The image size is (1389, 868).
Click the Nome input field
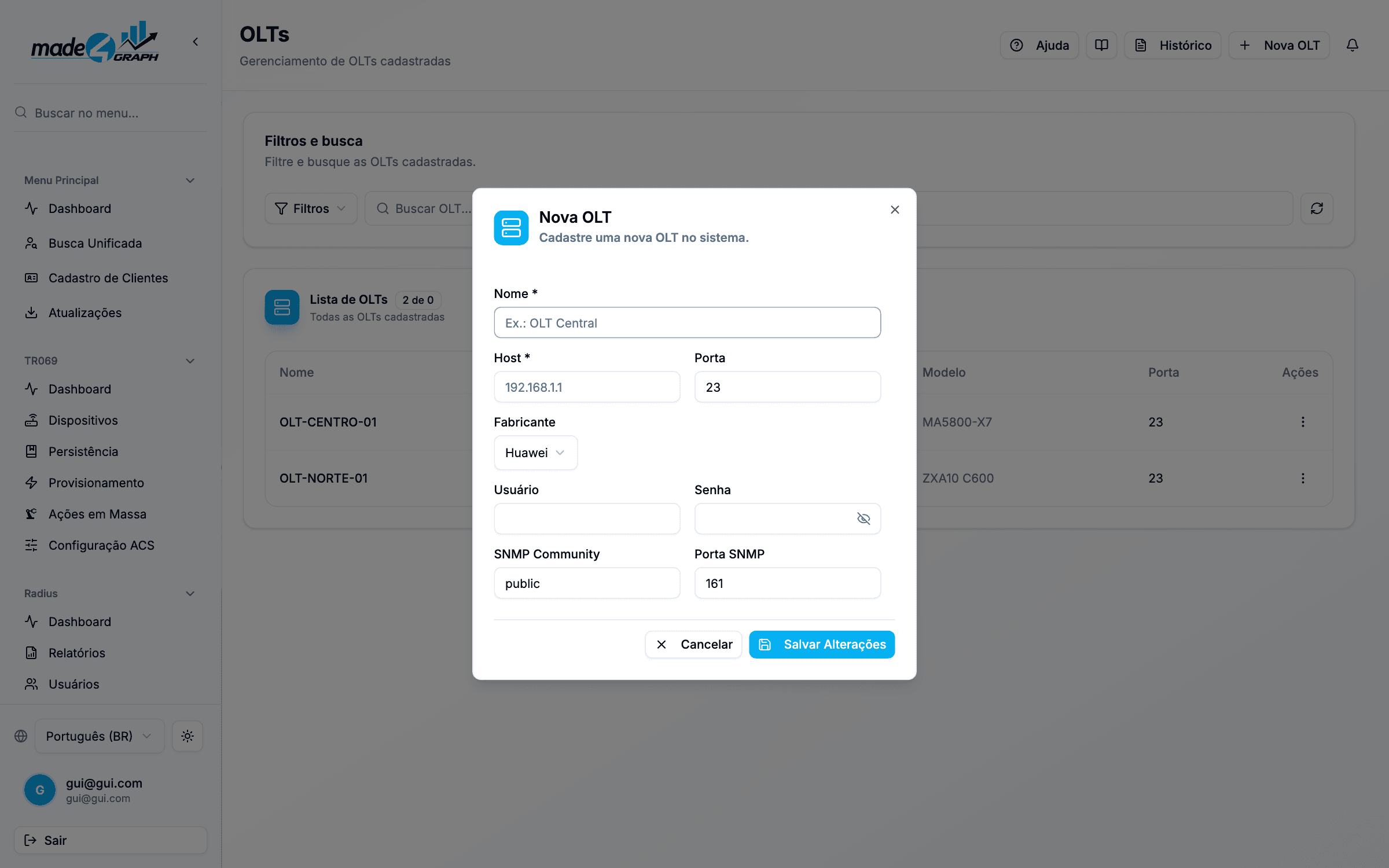687,323
